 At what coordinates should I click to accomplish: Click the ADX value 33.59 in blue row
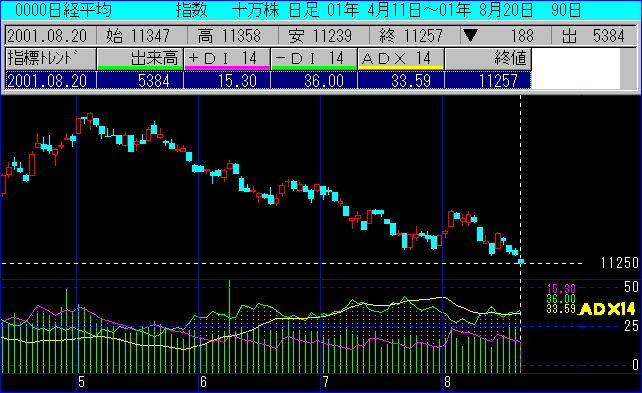click(401, 80)
